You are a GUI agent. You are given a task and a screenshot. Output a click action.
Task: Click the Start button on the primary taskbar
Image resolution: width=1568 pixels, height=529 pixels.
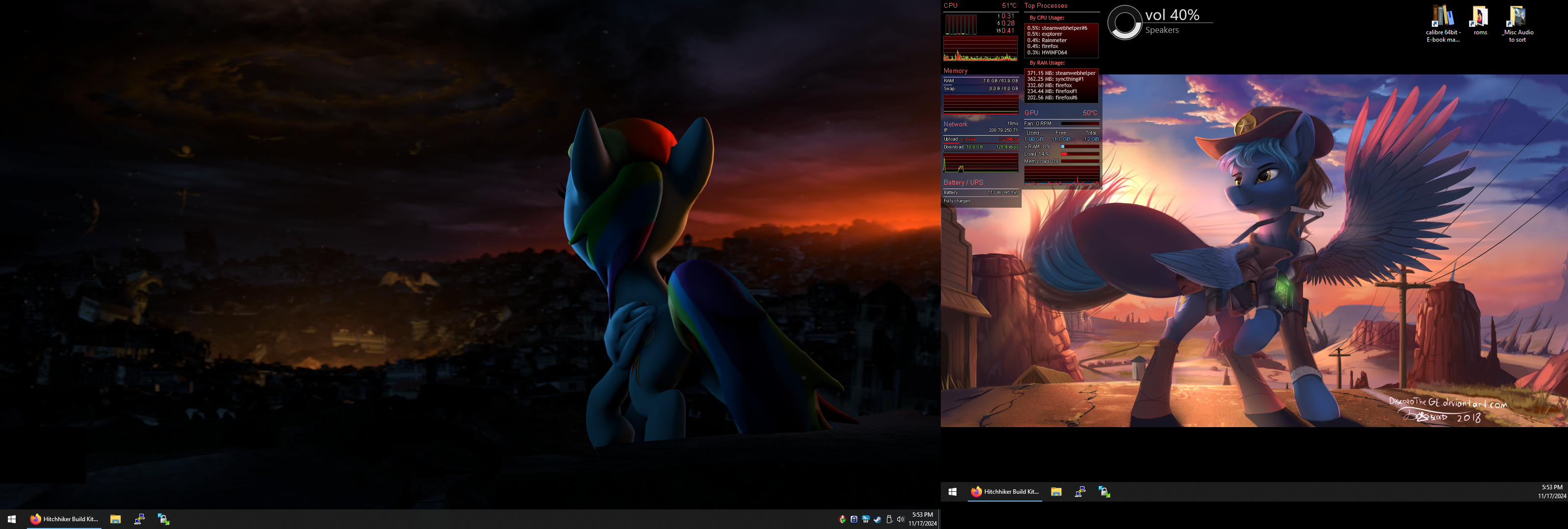pos(12,519)
